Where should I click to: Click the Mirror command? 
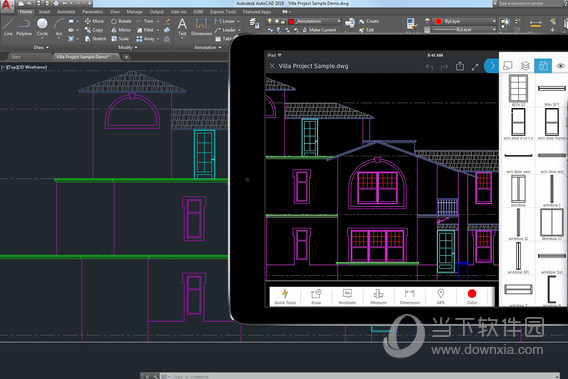[121, 30]
